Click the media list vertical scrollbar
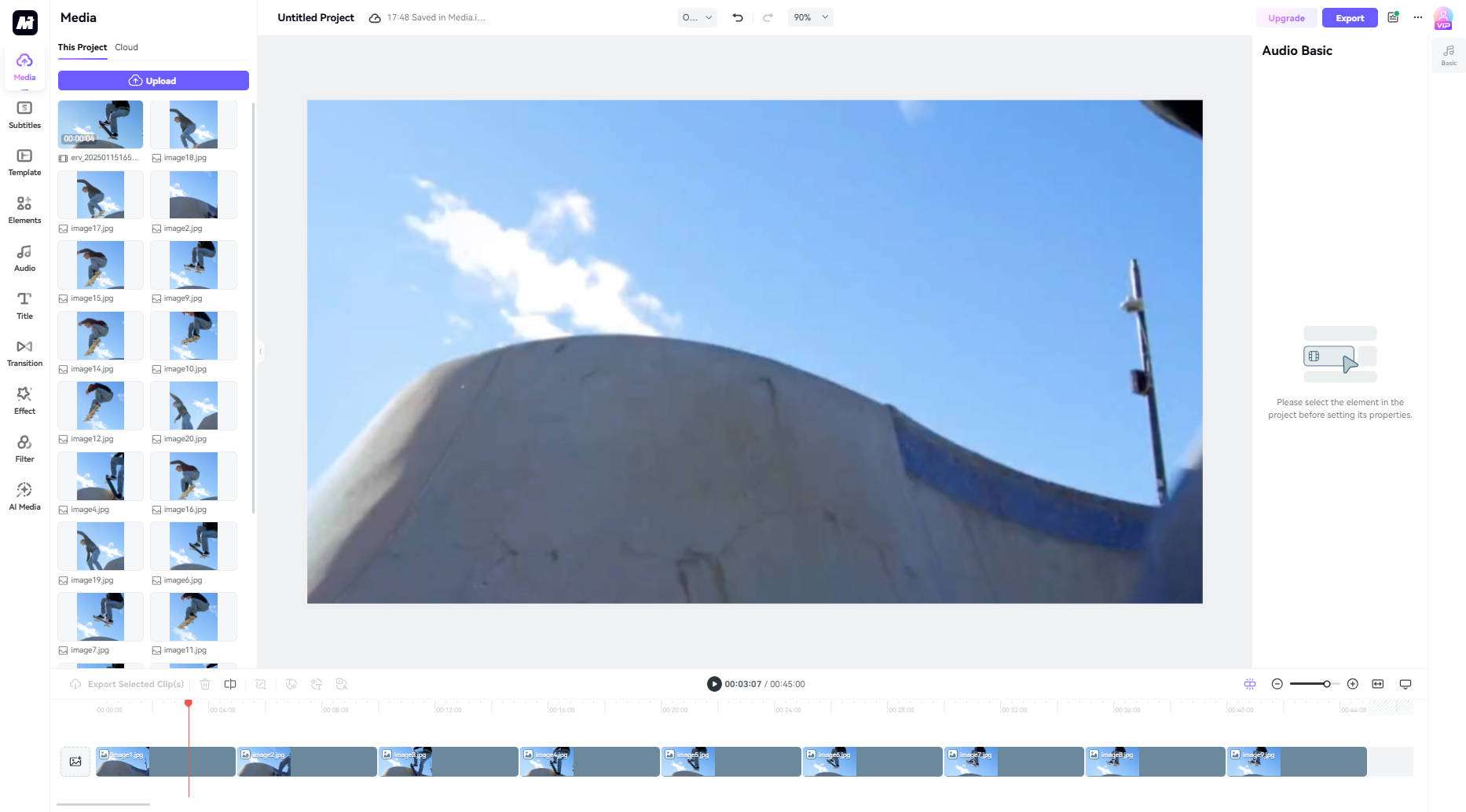Viewport: 1466px width, 812px height. pos(253,308)
